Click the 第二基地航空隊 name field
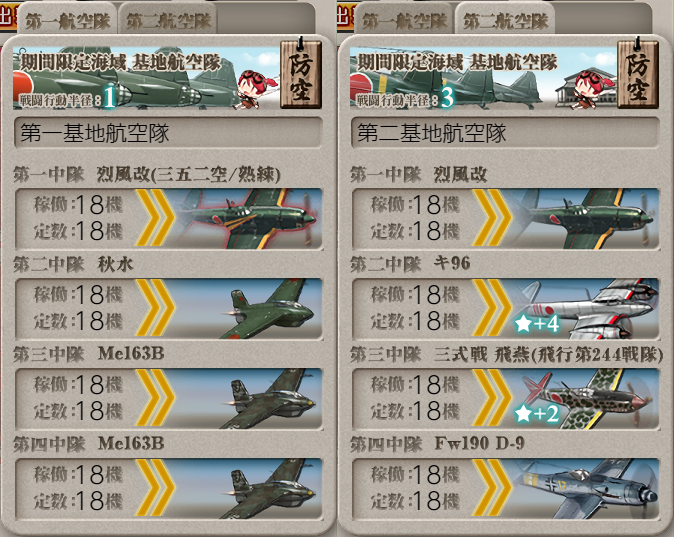The image size is (674, 537). pos(506,133)
